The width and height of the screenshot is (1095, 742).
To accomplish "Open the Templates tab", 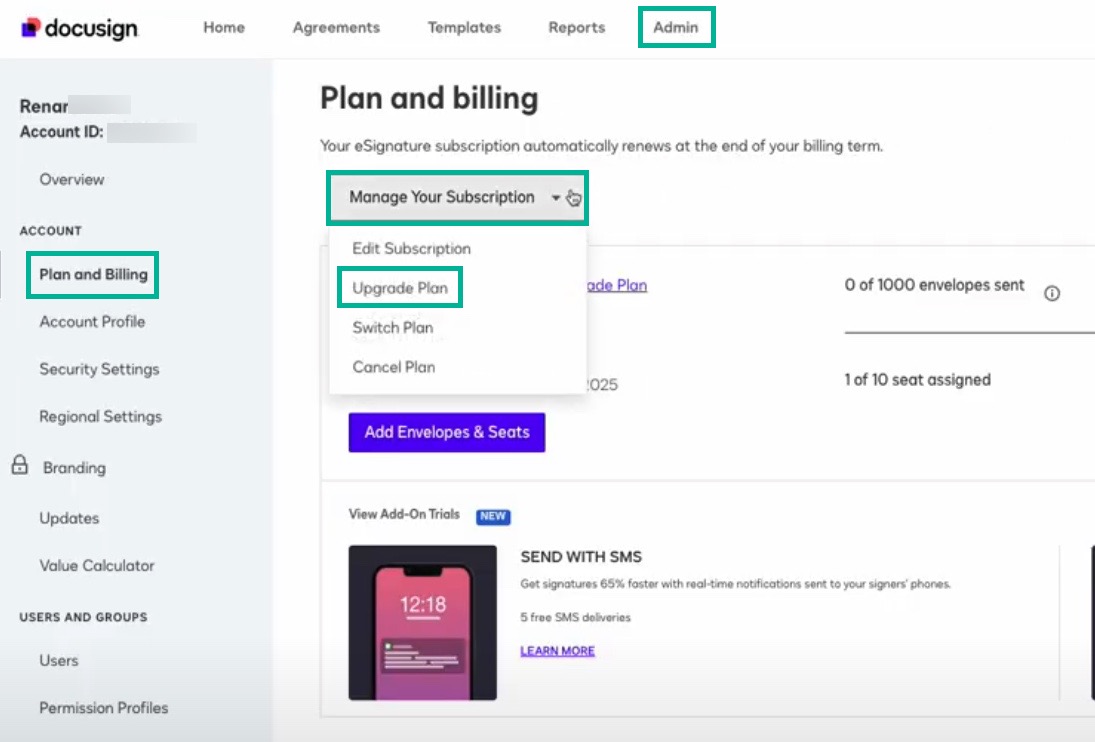I will coord(463,28).
